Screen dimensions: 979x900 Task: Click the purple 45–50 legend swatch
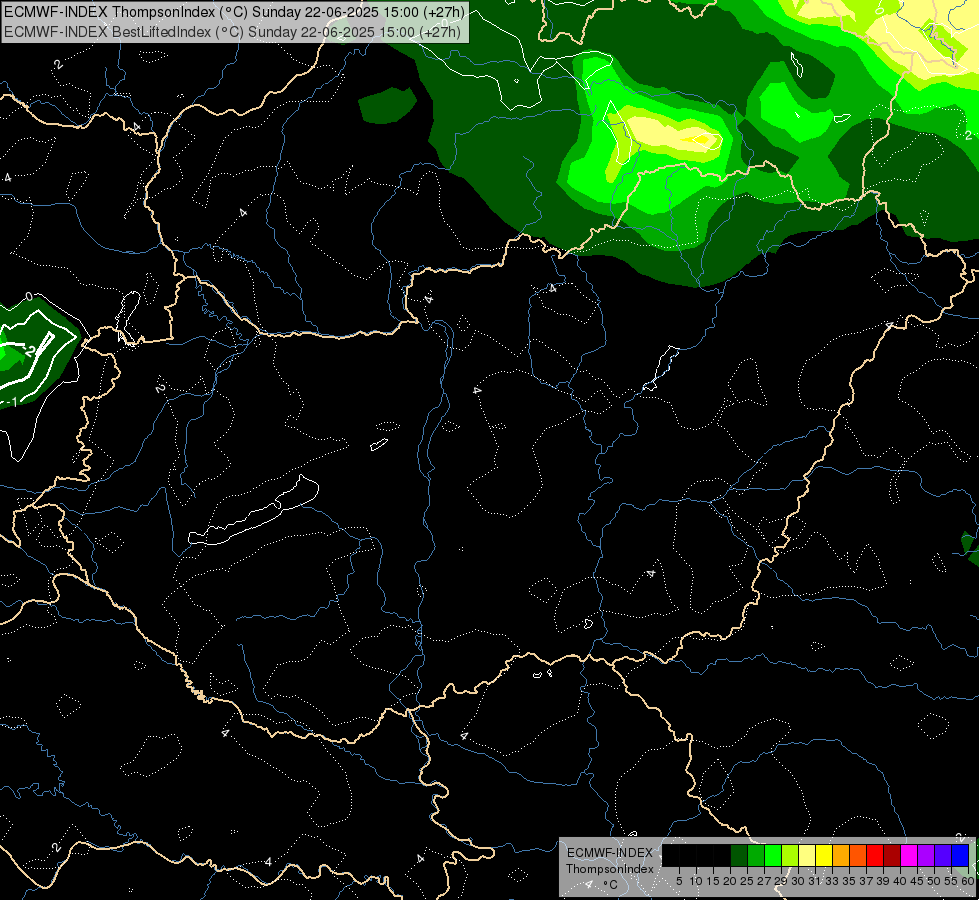tap(926, 855)
